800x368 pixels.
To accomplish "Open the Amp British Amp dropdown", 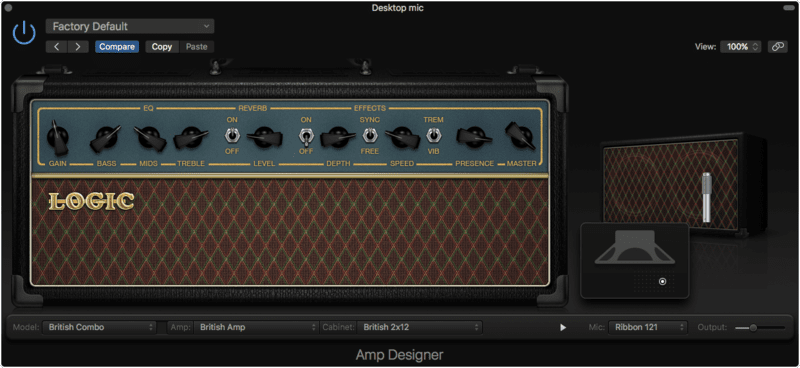I will coord(256,327).
